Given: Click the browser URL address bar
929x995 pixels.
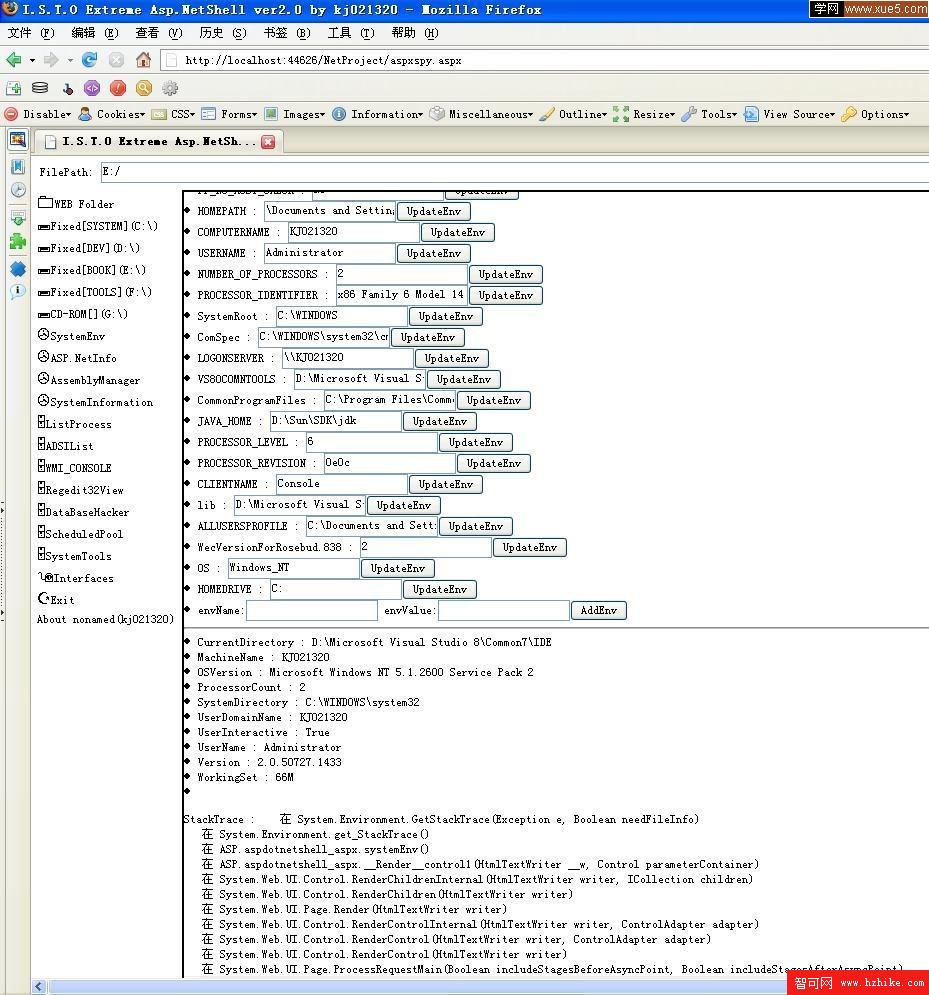Looking at the screenshot, I should [x=546, y=61].
